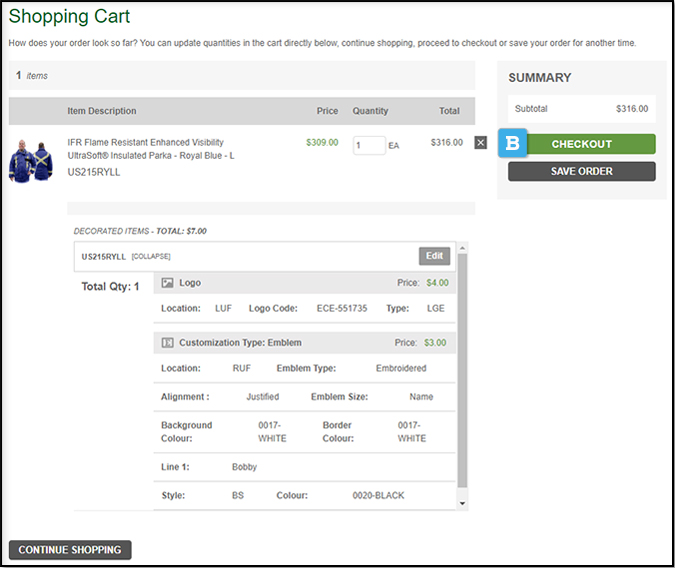675x568 pixels.
Task: Click the US215RYLL product code under description
Action: pos(94,172)
